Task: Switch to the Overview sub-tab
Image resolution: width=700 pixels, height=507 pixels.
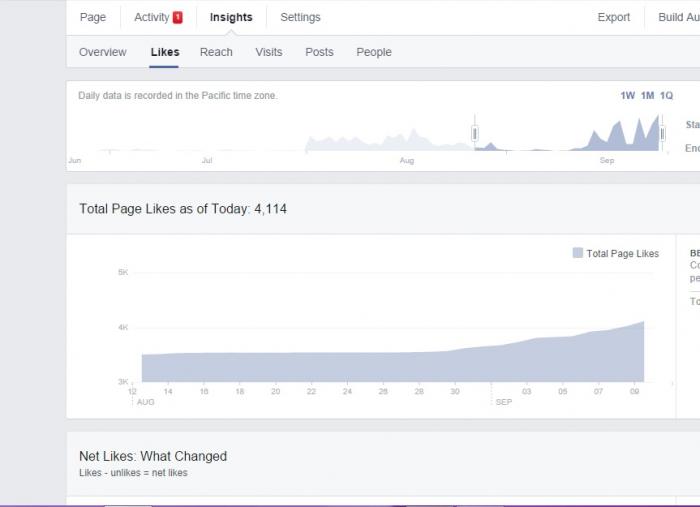Action: (x=103, y=52)
